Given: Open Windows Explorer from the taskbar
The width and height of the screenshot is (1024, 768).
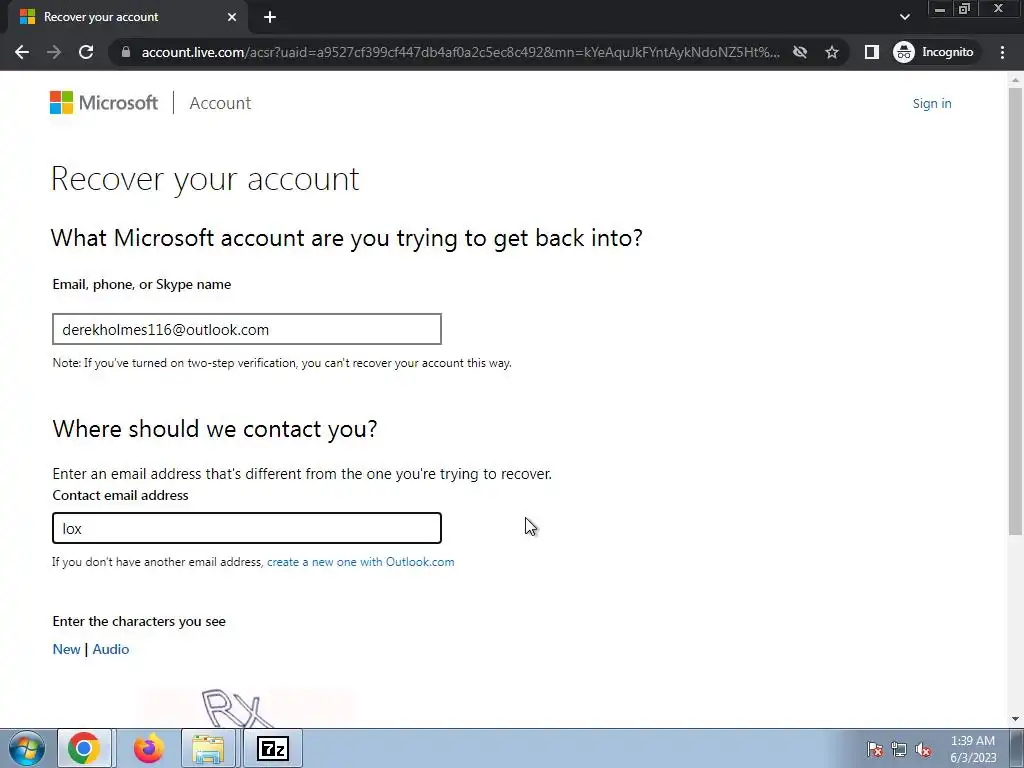Looking at the screenshot, I should [x=208, y=748].
